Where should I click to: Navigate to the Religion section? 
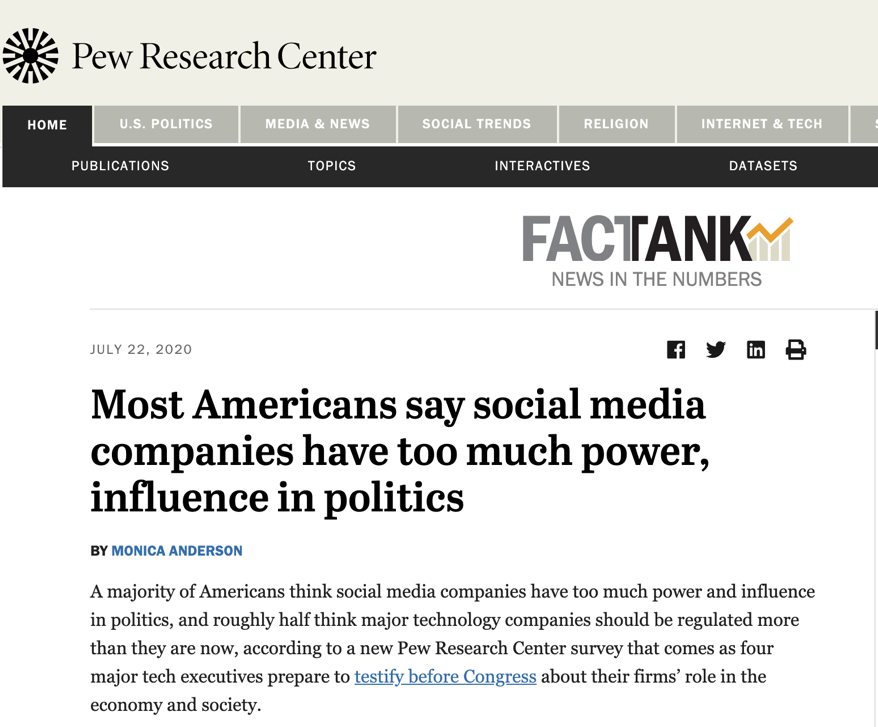point(616,124)
